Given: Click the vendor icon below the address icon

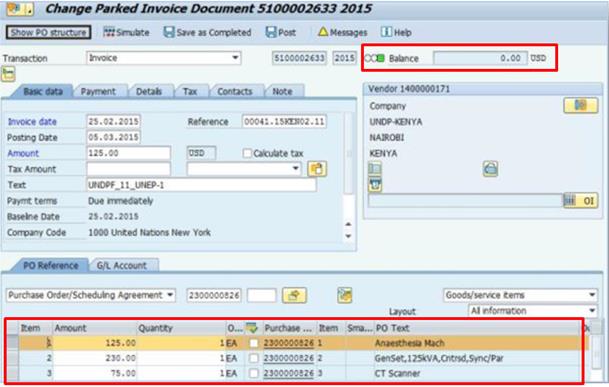Looking at the screenshot, I should 375,185.
